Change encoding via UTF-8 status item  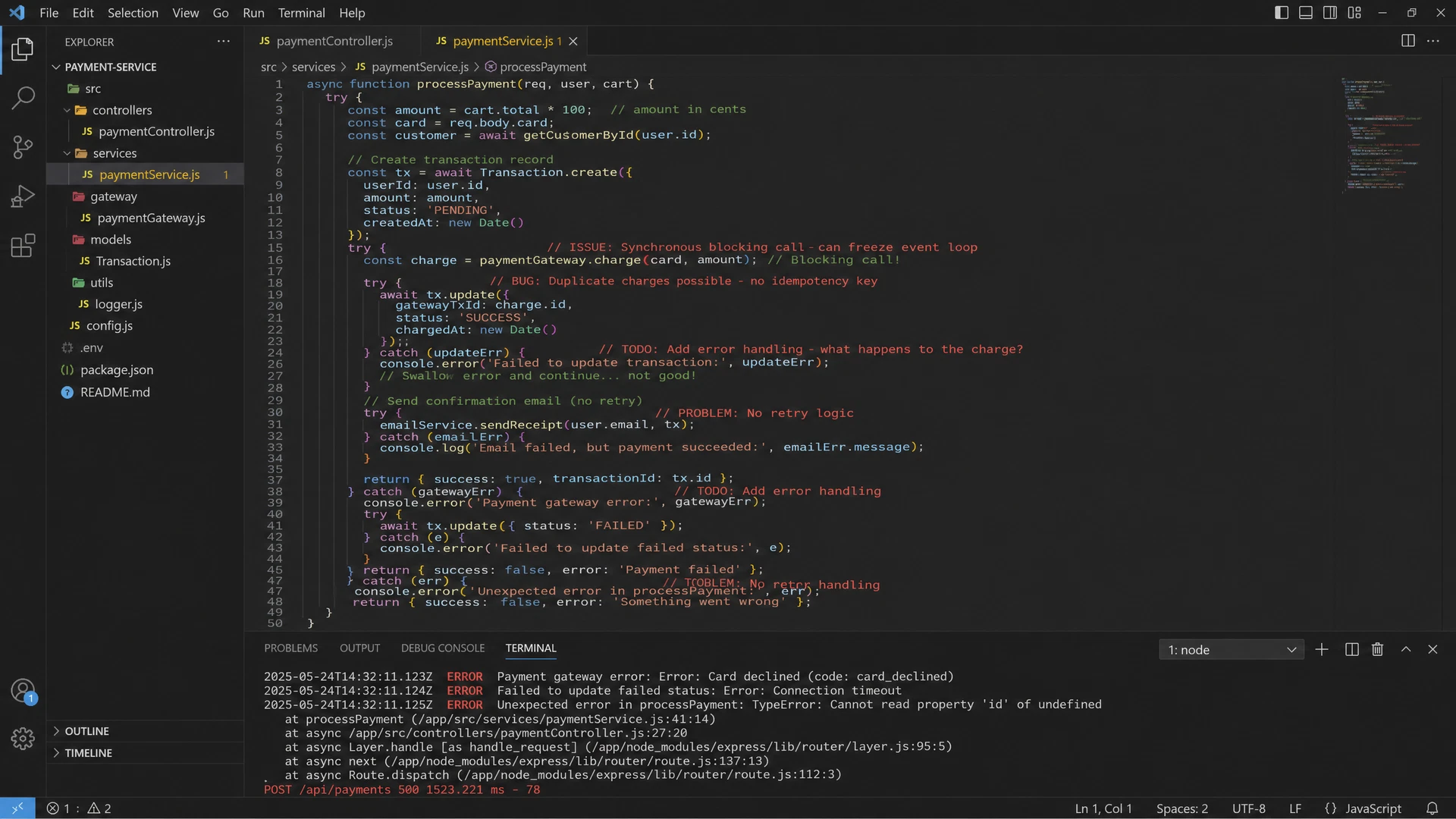1248,808
